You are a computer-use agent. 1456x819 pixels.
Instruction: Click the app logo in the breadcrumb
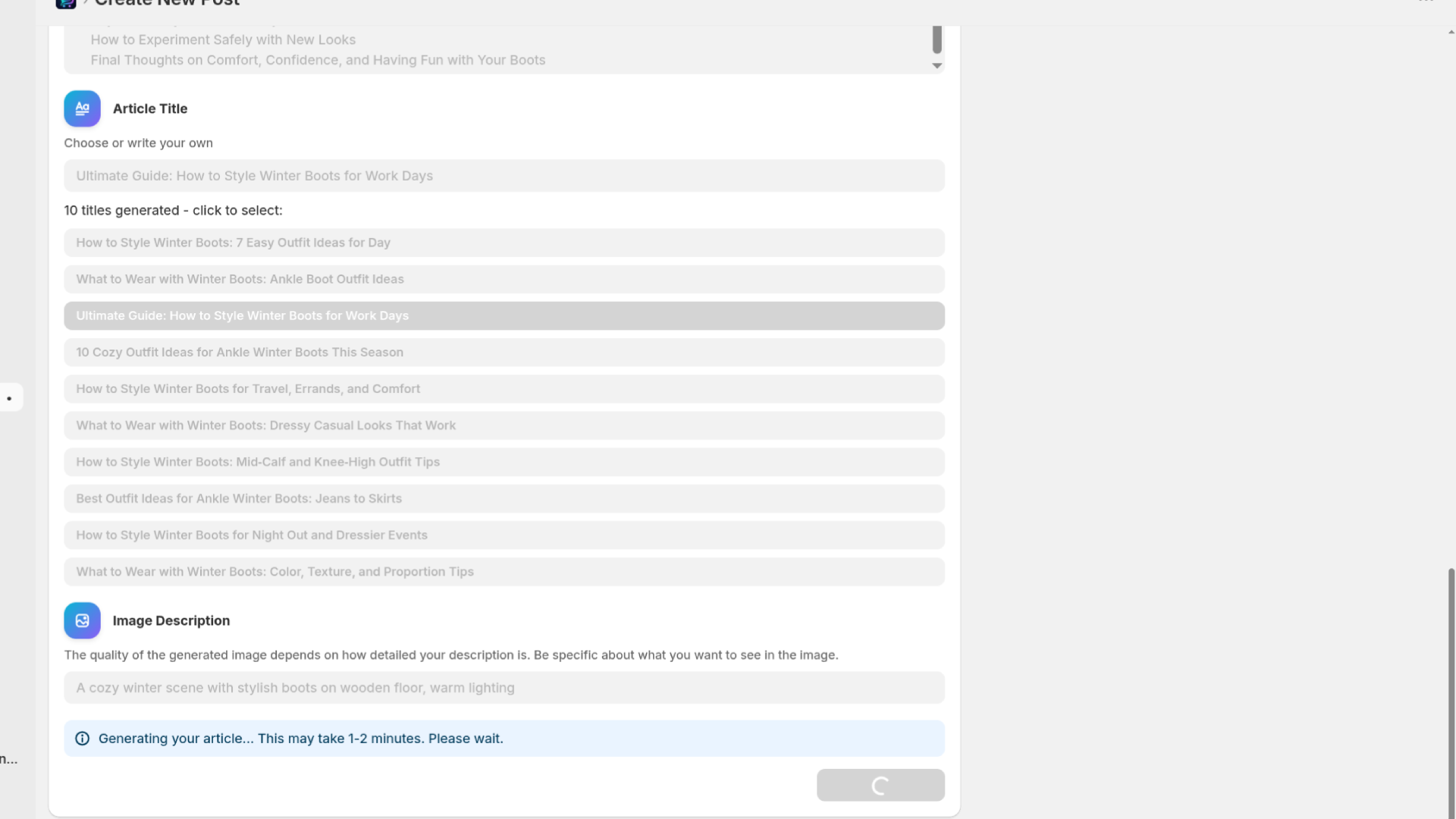(x=67, y=4)
